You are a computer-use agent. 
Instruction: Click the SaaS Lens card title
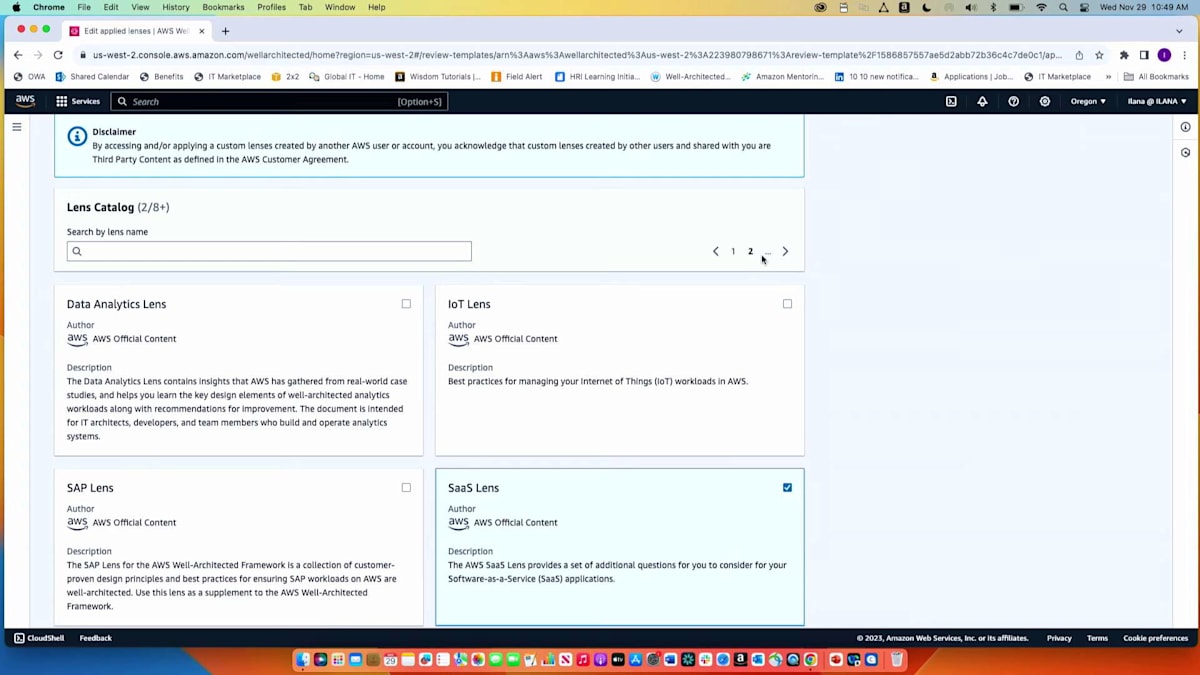(x=473, y=488)
